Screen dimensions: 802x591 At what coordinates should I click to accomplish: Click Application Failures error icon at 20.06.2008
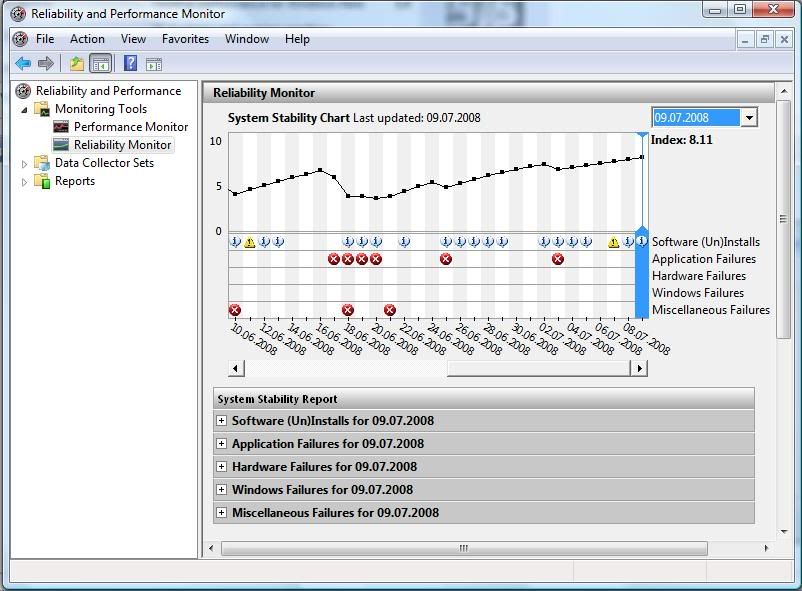[376, 259]
